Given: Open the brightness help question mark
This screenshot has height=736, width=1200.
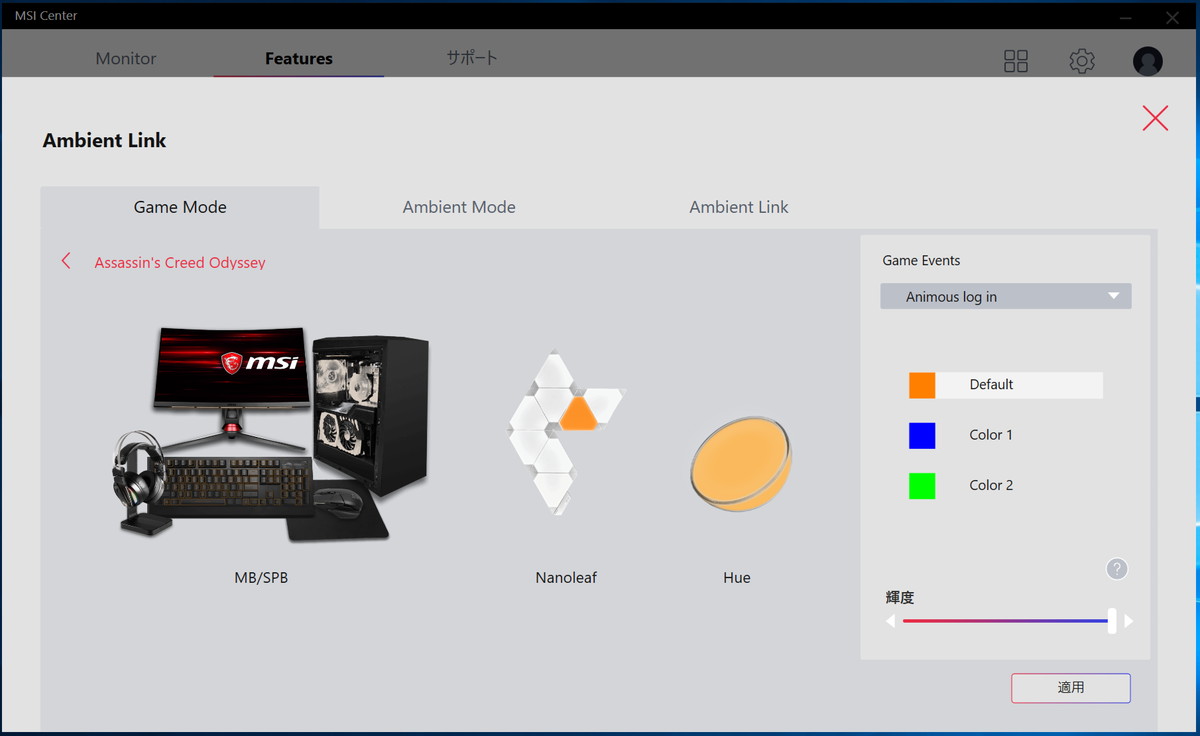Looking at the screenshot, I should (1117, 569).
